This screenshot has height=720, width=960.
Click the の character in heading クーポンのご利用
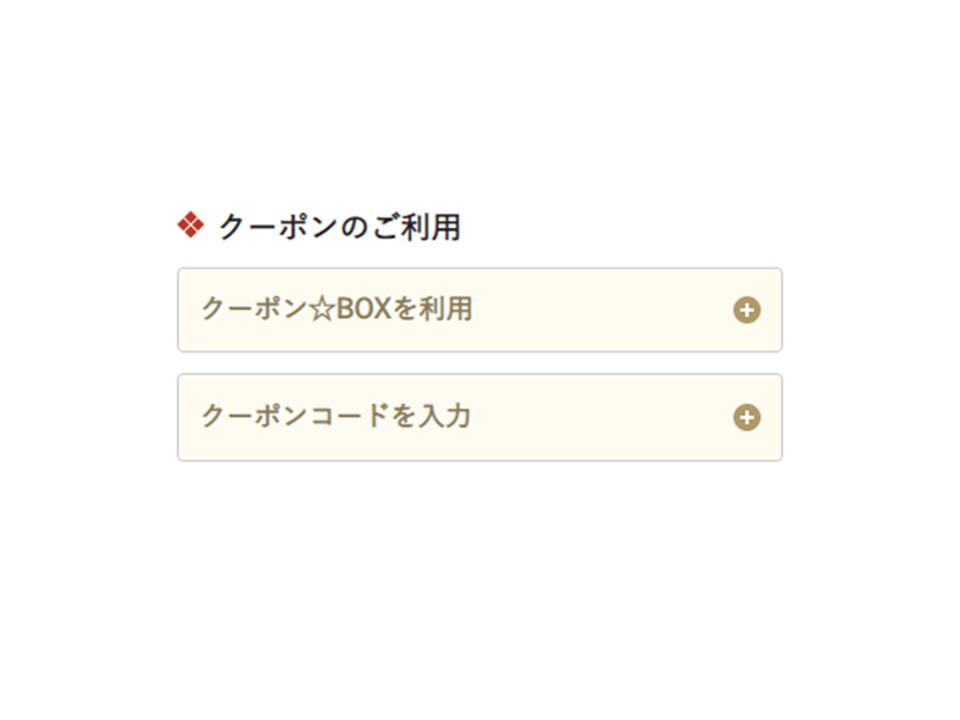click(354, 228)
